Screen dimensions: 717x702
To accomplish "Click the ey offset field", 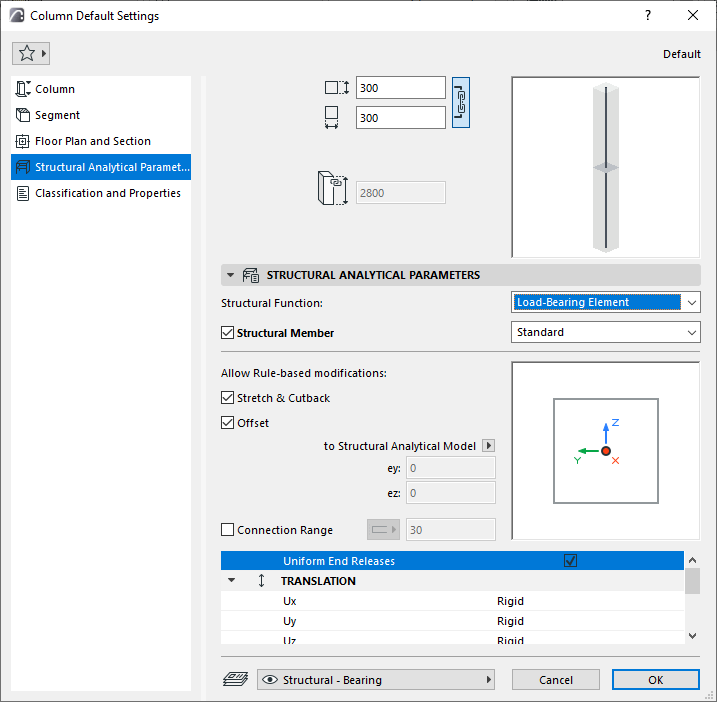I will pos(450,468).
